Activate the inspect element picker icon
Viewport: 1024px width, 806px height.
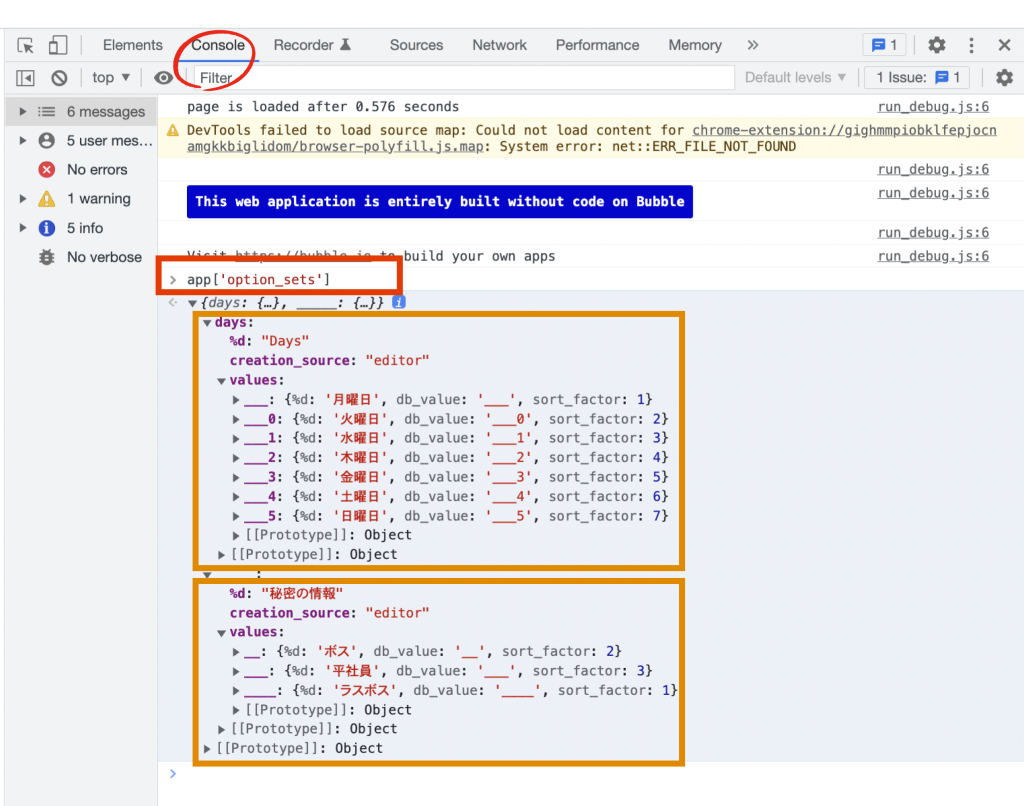pos(25,45)
